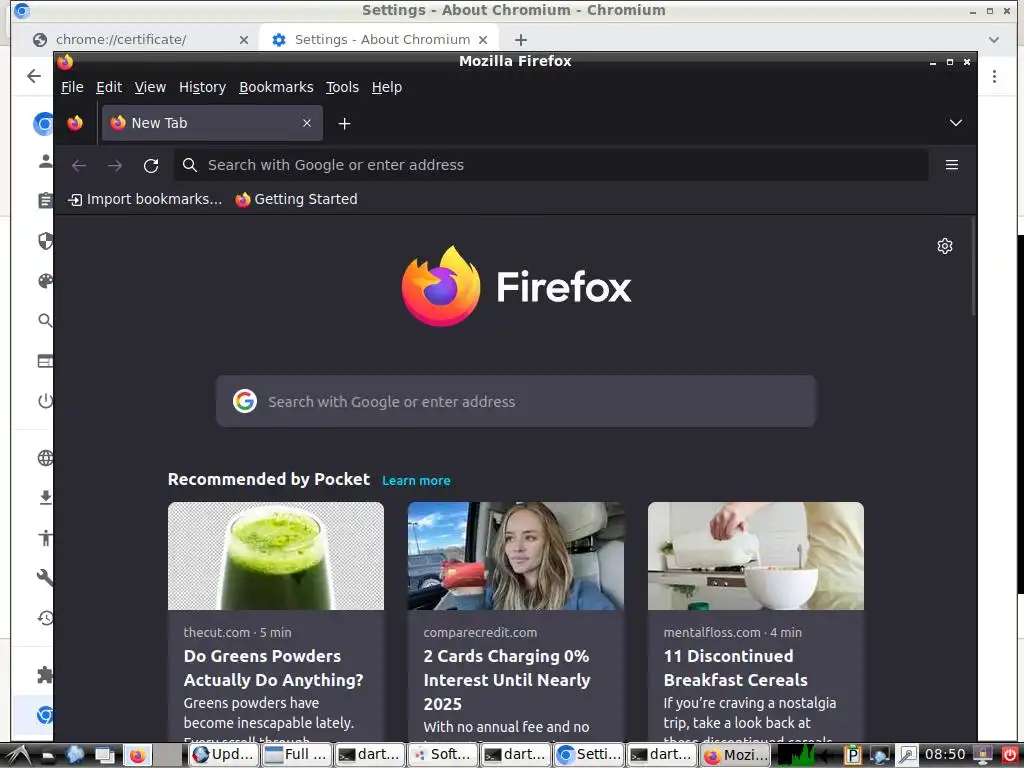1024x768 pixels.
Task: Open 11 Discontinued Breakfast Cereals headline
Action: coord(735,668)
